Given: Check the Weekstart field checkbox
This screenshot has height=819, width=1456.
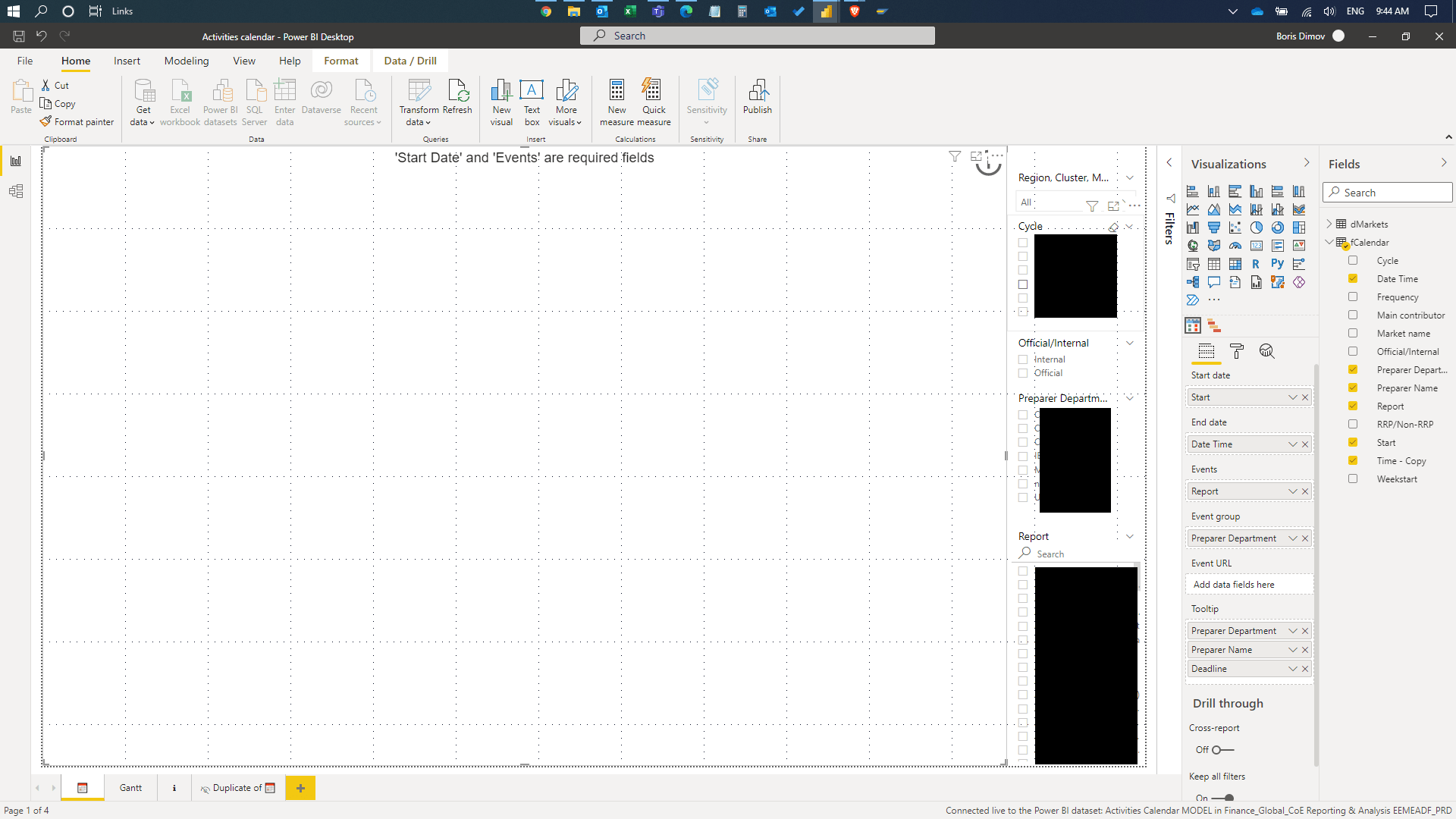Looking at the screenshot, I should tap(1353, 479).
